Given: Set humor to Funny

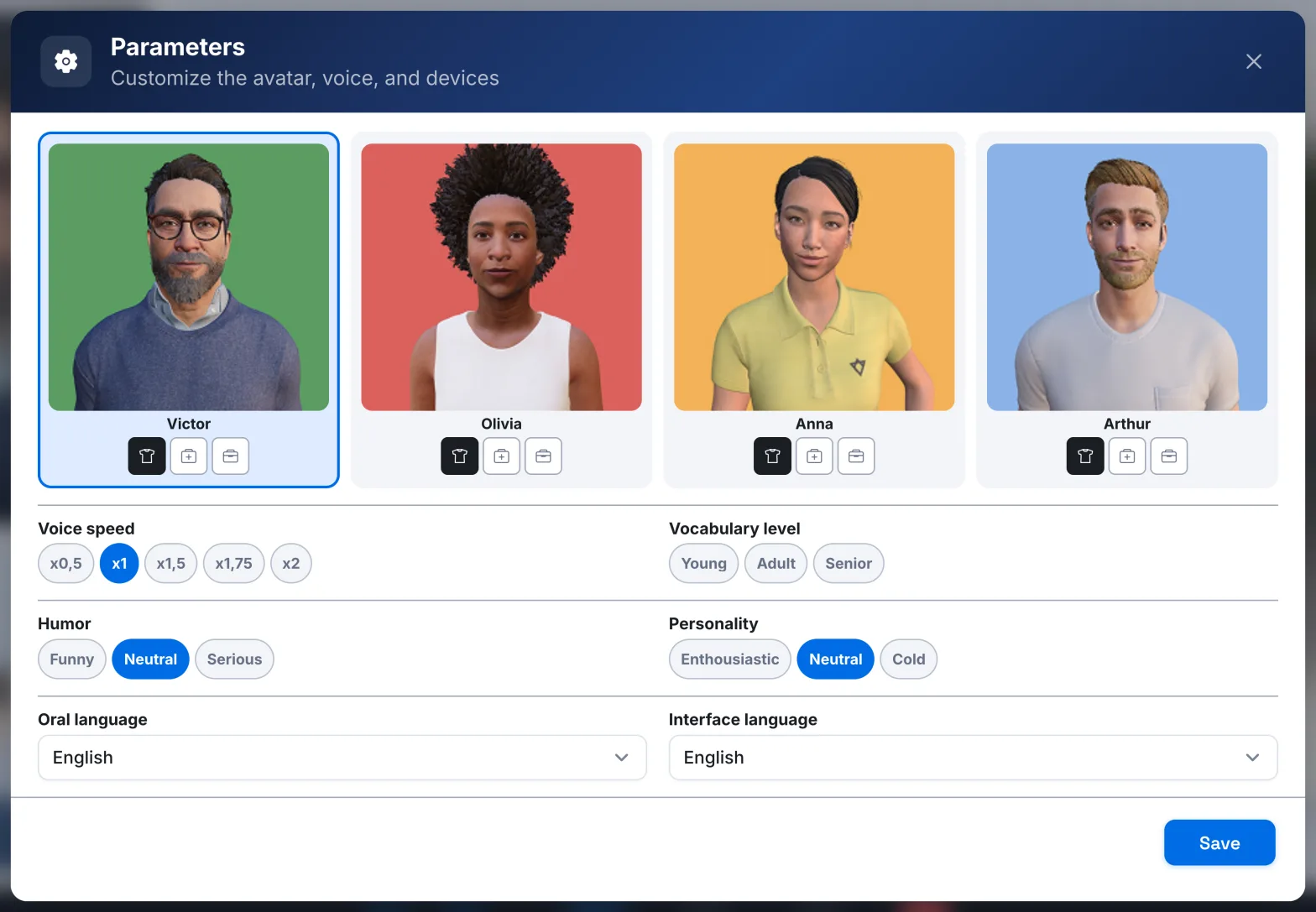Looking at the screenshot, I should [x=72, y=659].
